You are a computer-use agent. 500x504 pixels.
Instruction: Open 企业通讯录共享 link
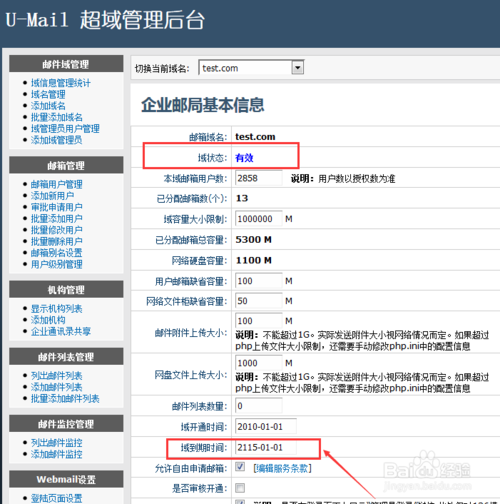click(61, 331)
